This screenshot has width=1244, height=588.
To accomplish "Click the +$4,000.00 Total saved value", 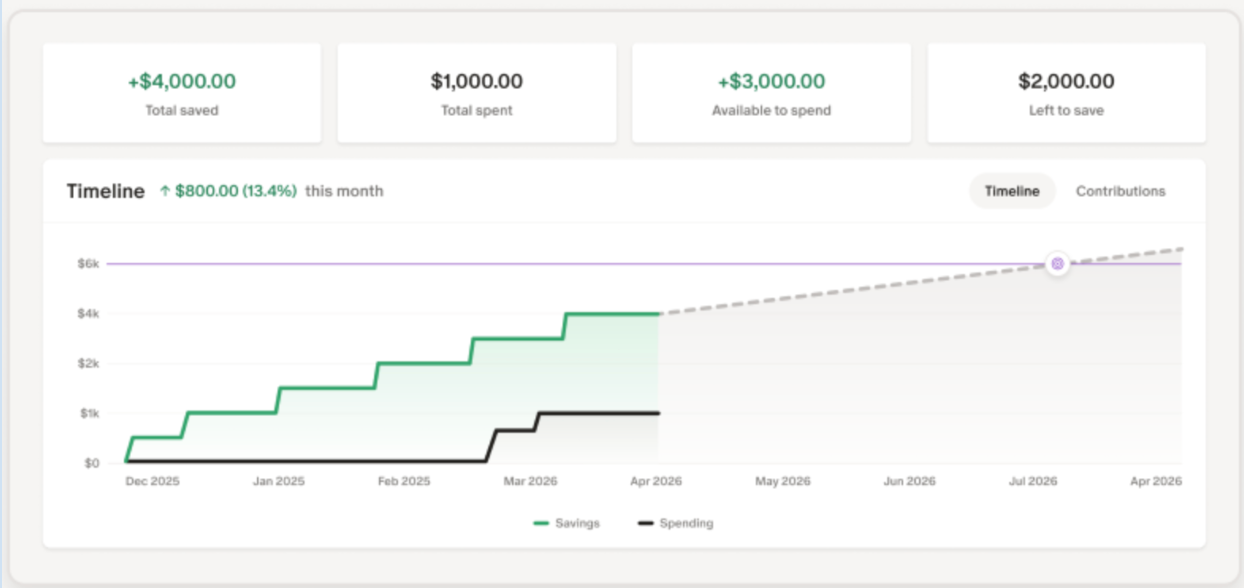I will [182, 81].
